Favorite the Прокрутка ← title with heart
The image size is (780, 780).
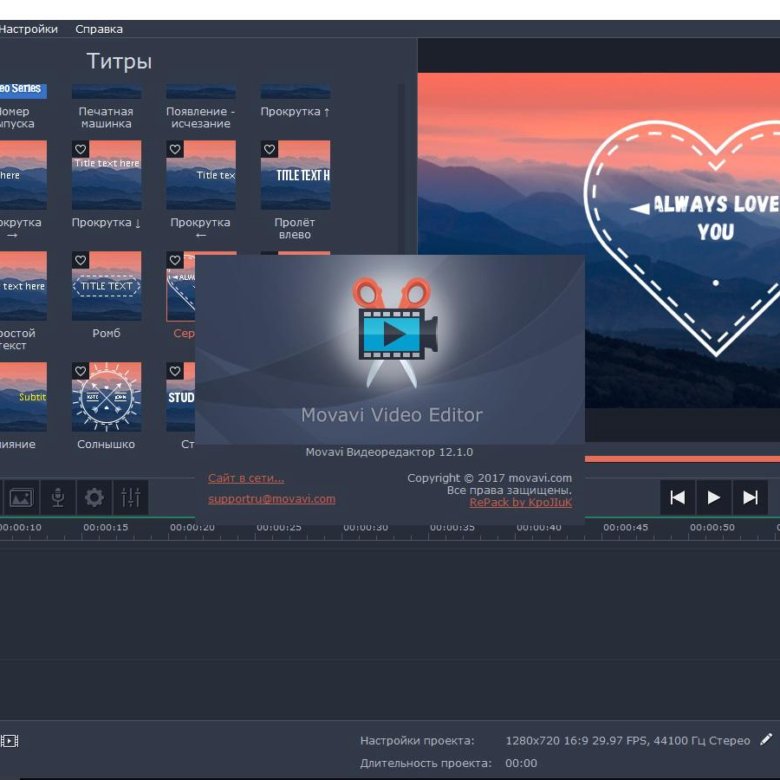point(175,149)
